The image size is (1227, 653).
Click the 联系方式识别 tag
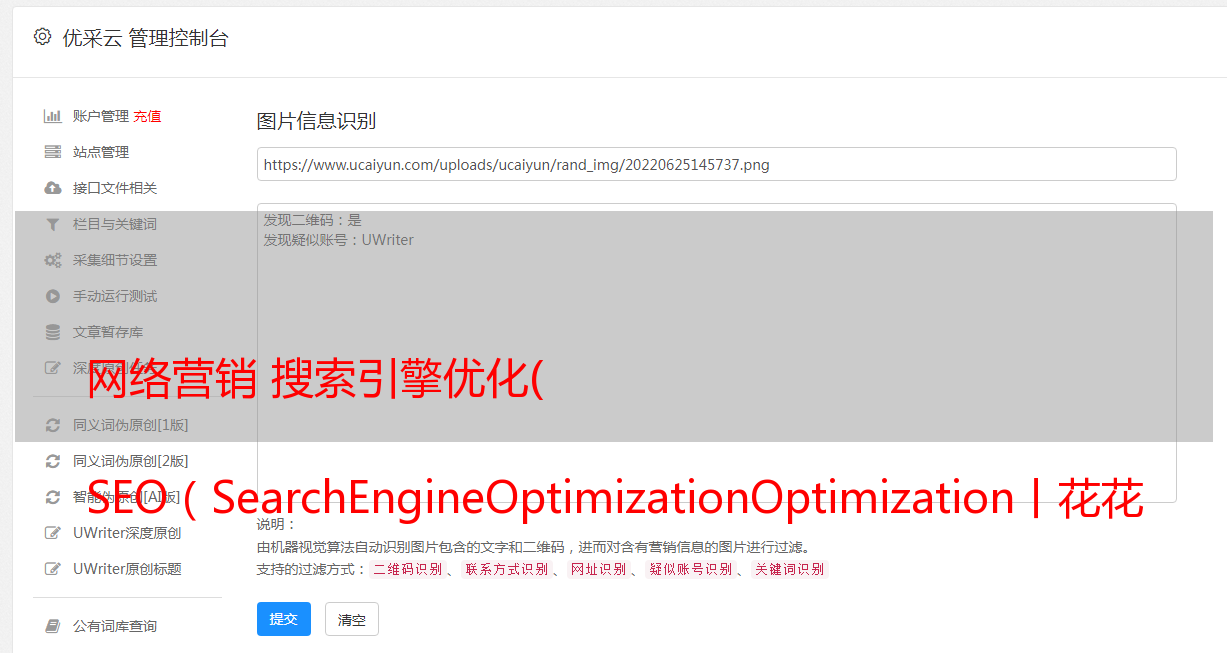point(506,569)
